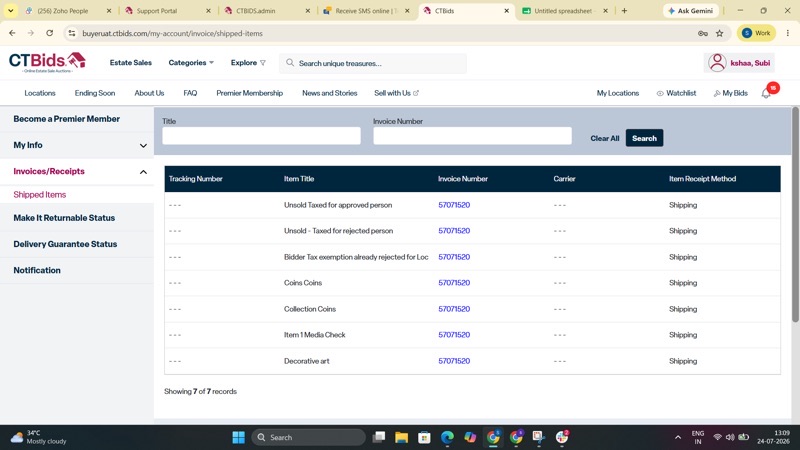Open Make It Returnable Status sidebar item
Viewport: 800px width, 450px height.
point(64,218)
